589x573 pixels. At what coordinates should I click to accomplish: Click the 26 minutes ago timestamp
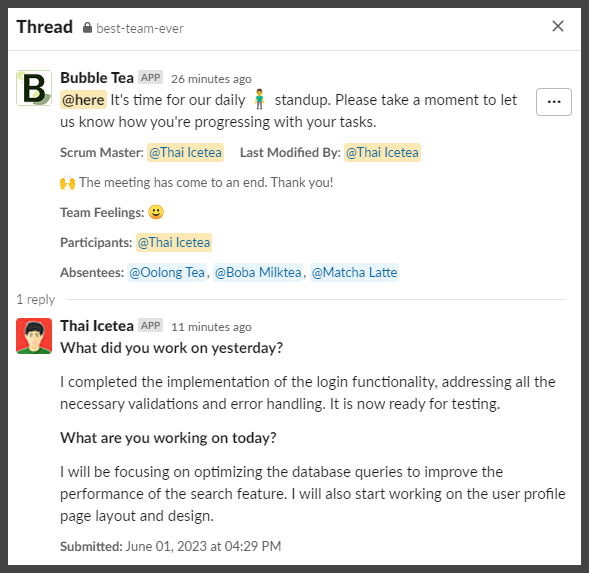[x=211, y=79]
